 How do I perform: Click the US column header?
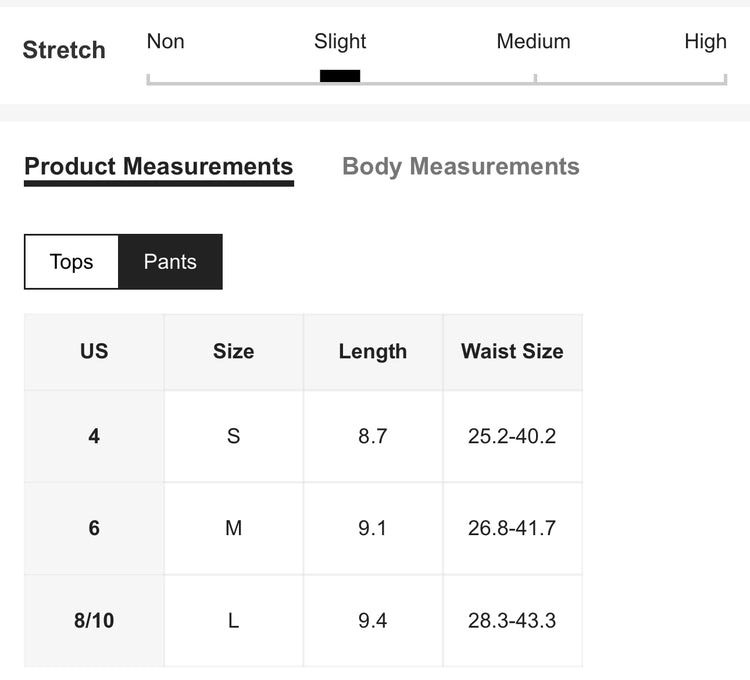[94, 352]
